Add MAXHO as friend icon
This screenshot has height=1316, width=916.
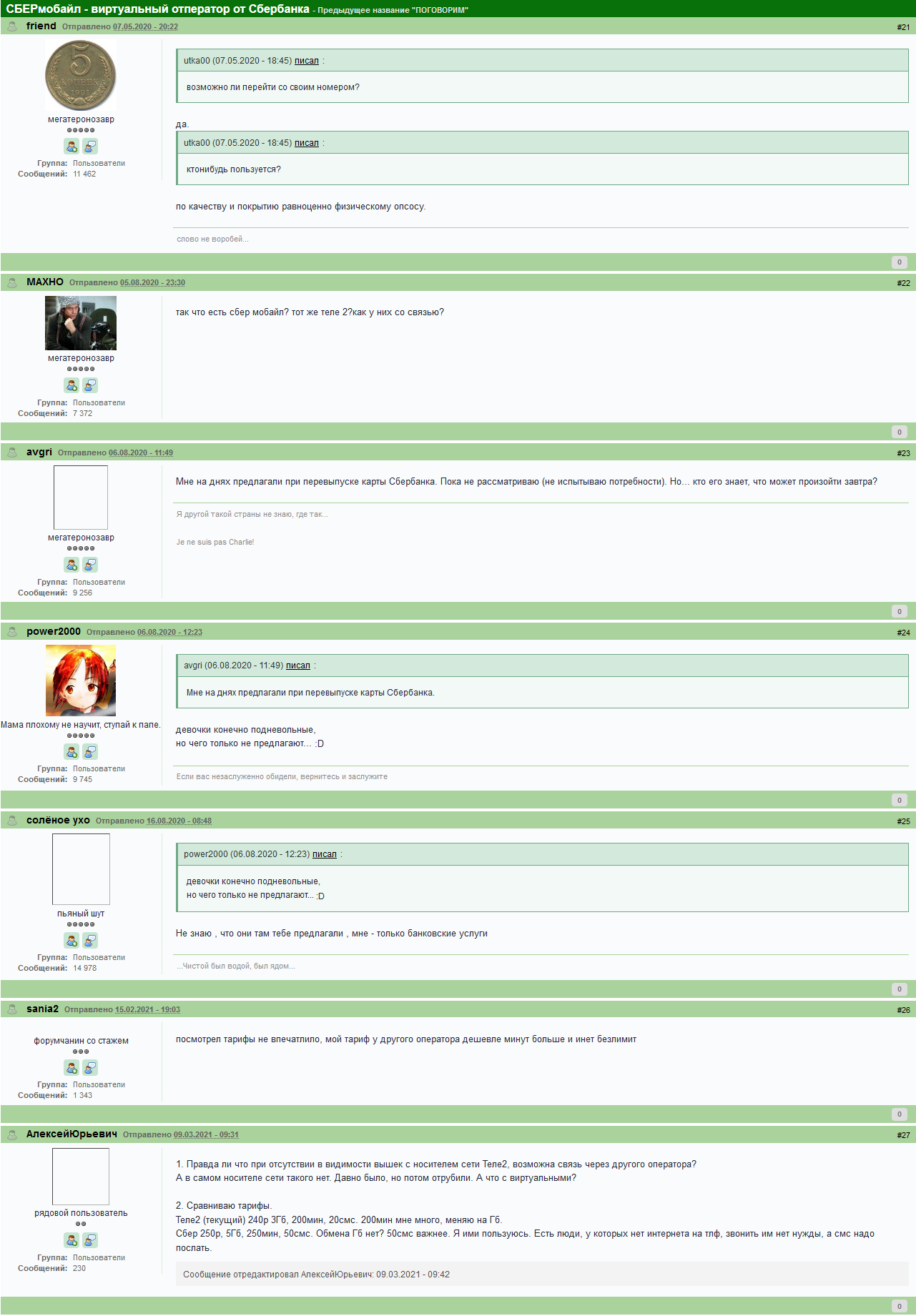point(72,385)
